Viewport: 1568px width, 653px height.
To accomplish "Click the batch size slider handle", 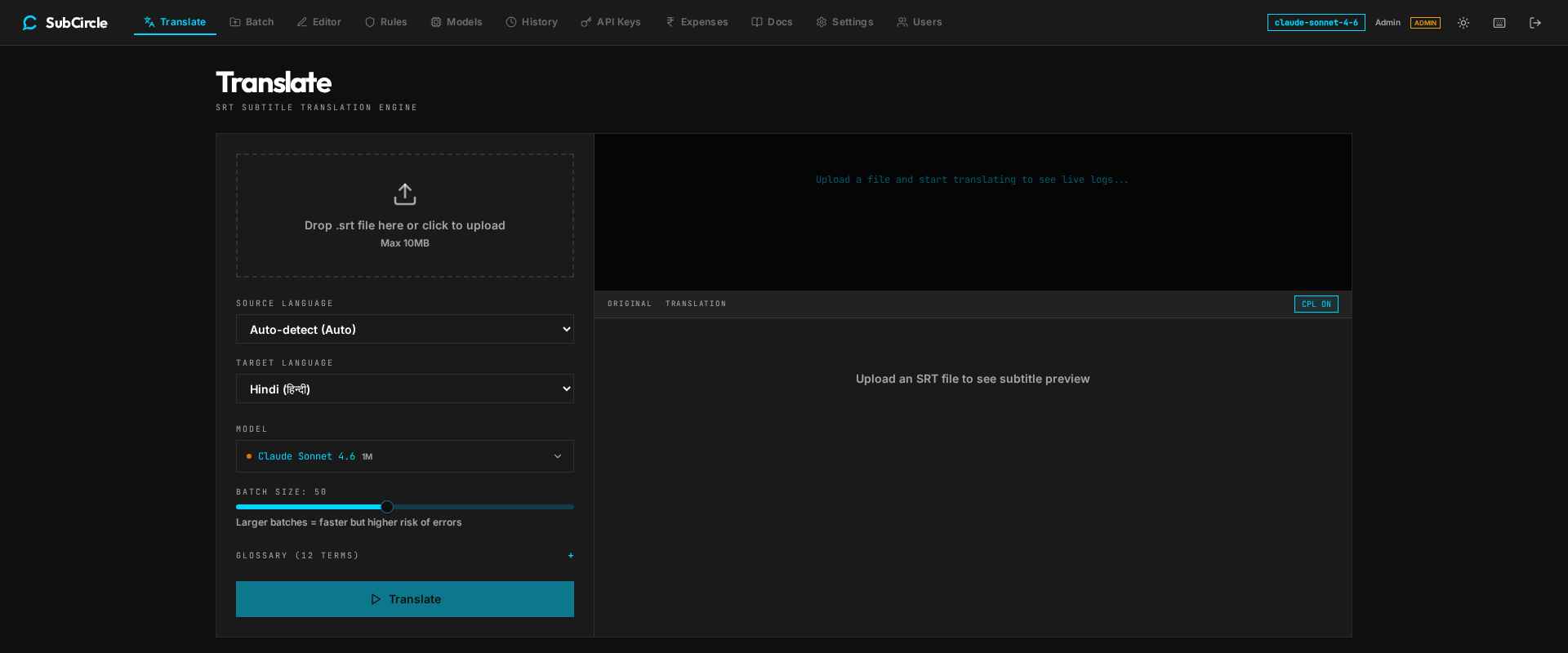I will coord(387,507).
